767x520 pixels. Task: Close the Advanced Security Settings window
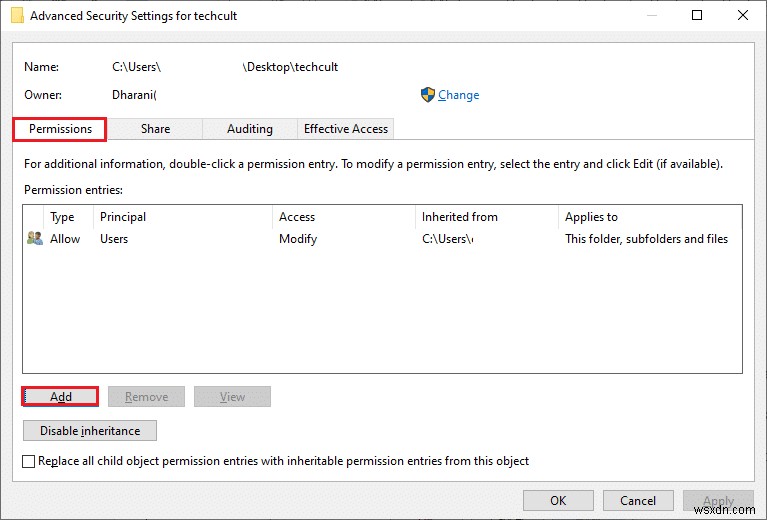coord(743,15)
